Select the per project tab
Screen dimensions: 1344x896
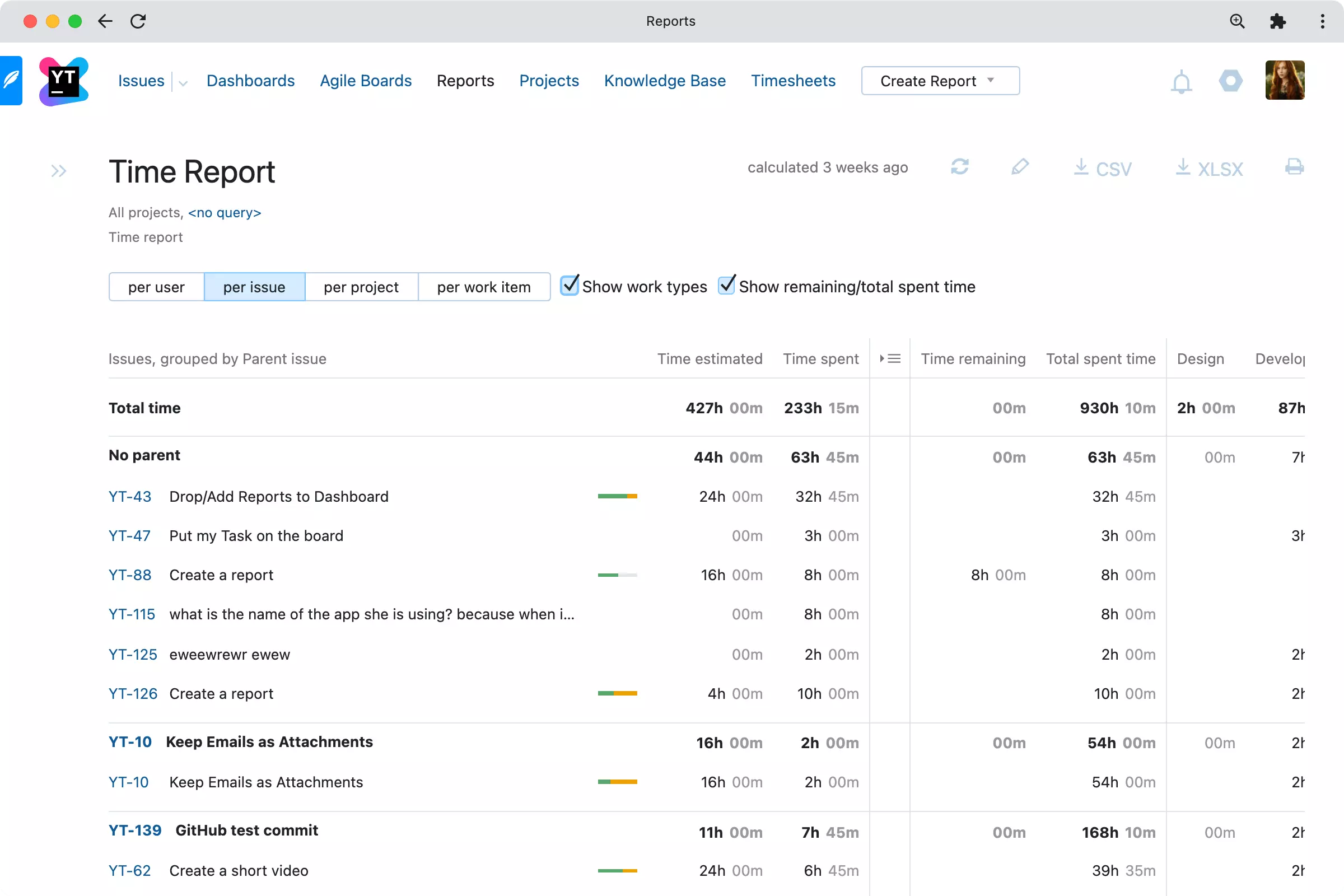click(x=361, y=287)
